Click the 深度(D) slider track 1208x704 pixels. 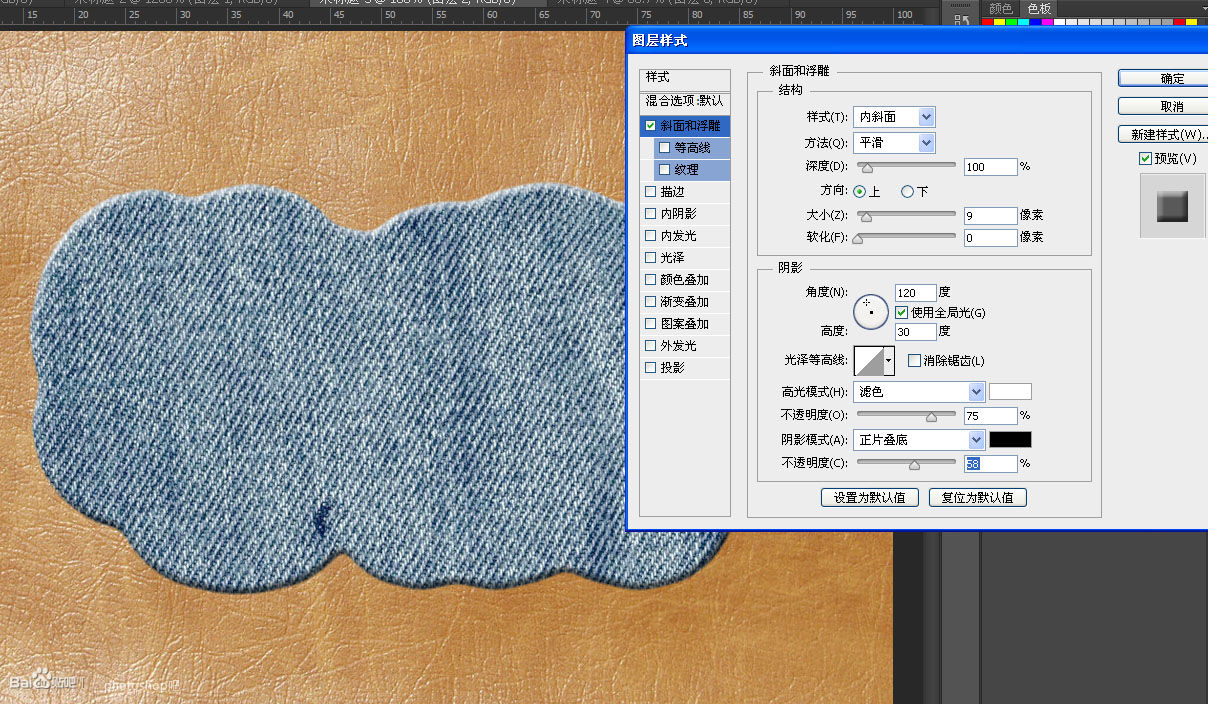click(906, 167)
